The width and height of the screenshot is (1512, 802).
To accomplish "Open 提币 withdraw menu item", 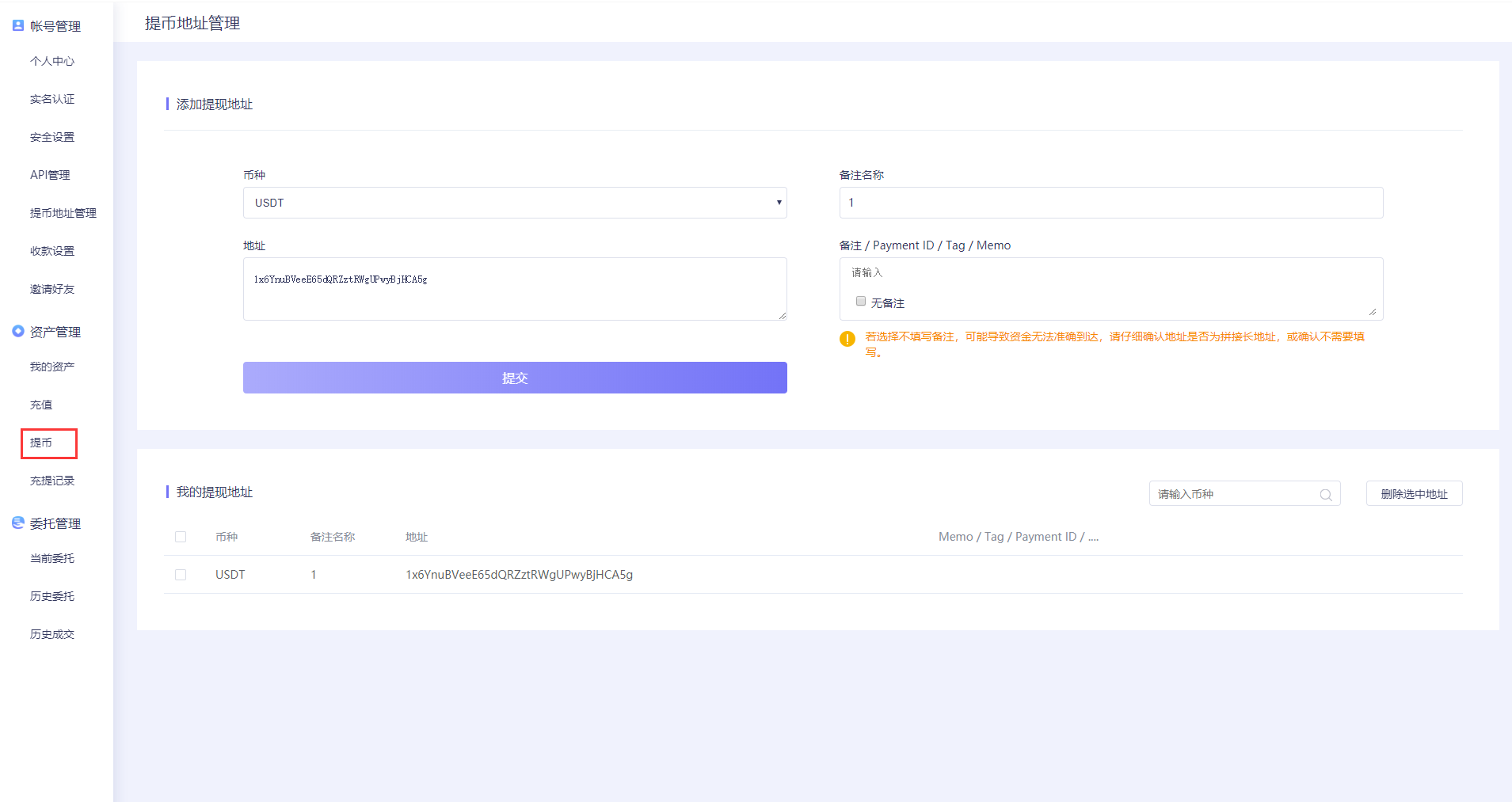I will click(x=41, y=443).
